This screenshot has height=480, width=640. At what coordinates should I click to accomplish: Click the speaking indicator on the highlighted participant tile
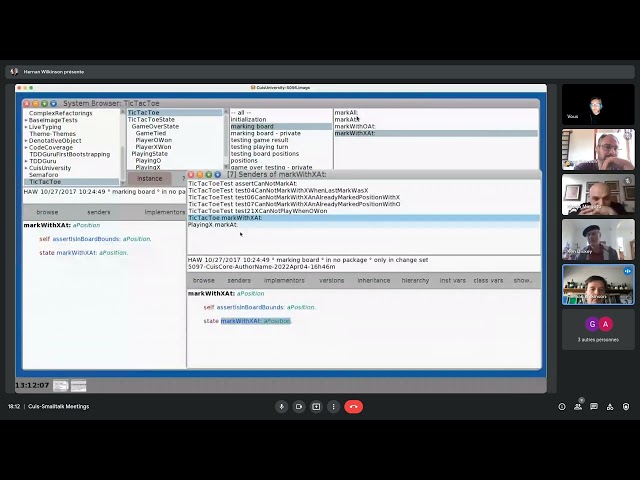627,271
